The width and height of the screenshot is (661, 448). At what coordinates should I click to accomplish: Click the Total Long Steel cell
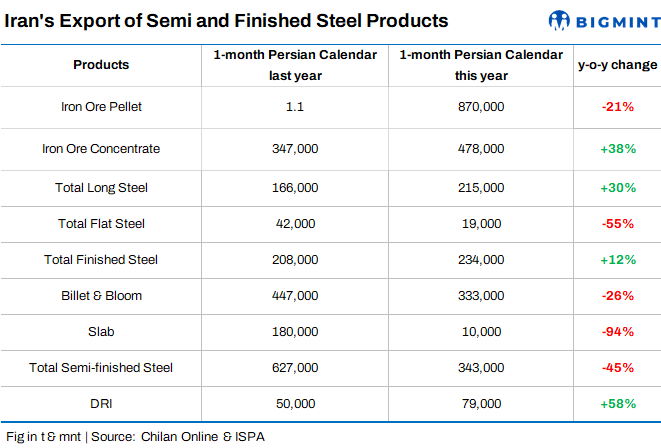[101, 187]
